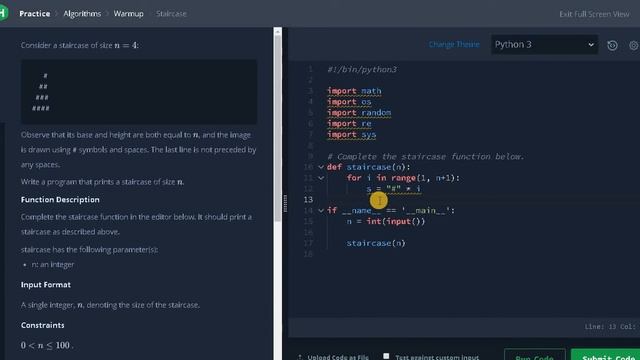This screenshot has height=360, width=640.
Task: Open the Practice breadcrumb
Action: (x=35, y=13)
